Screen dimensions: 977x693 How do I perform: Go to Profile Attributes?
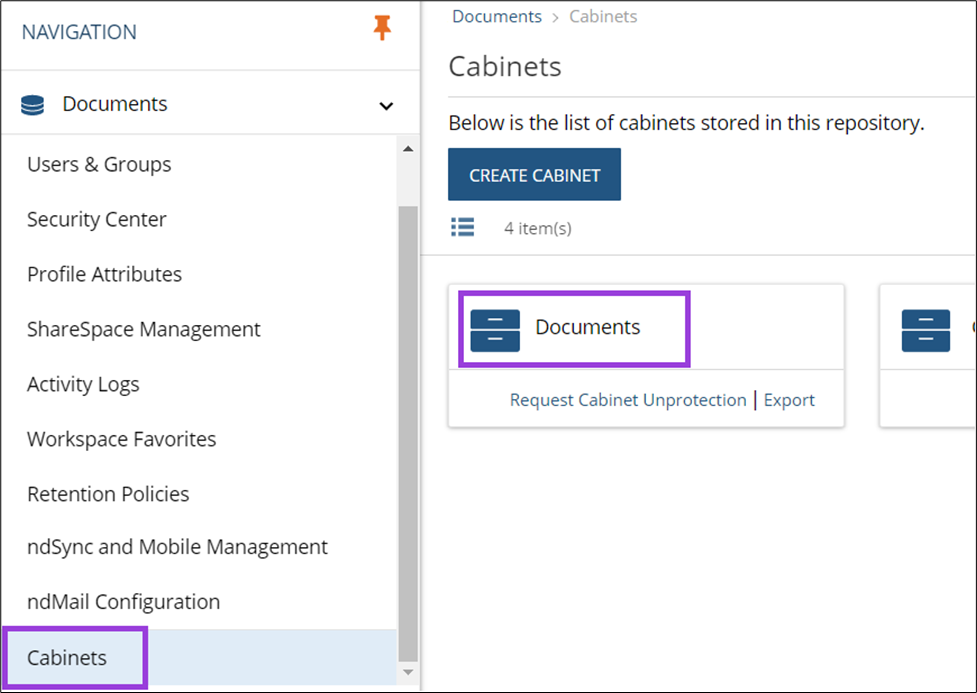tap(104, 275)
